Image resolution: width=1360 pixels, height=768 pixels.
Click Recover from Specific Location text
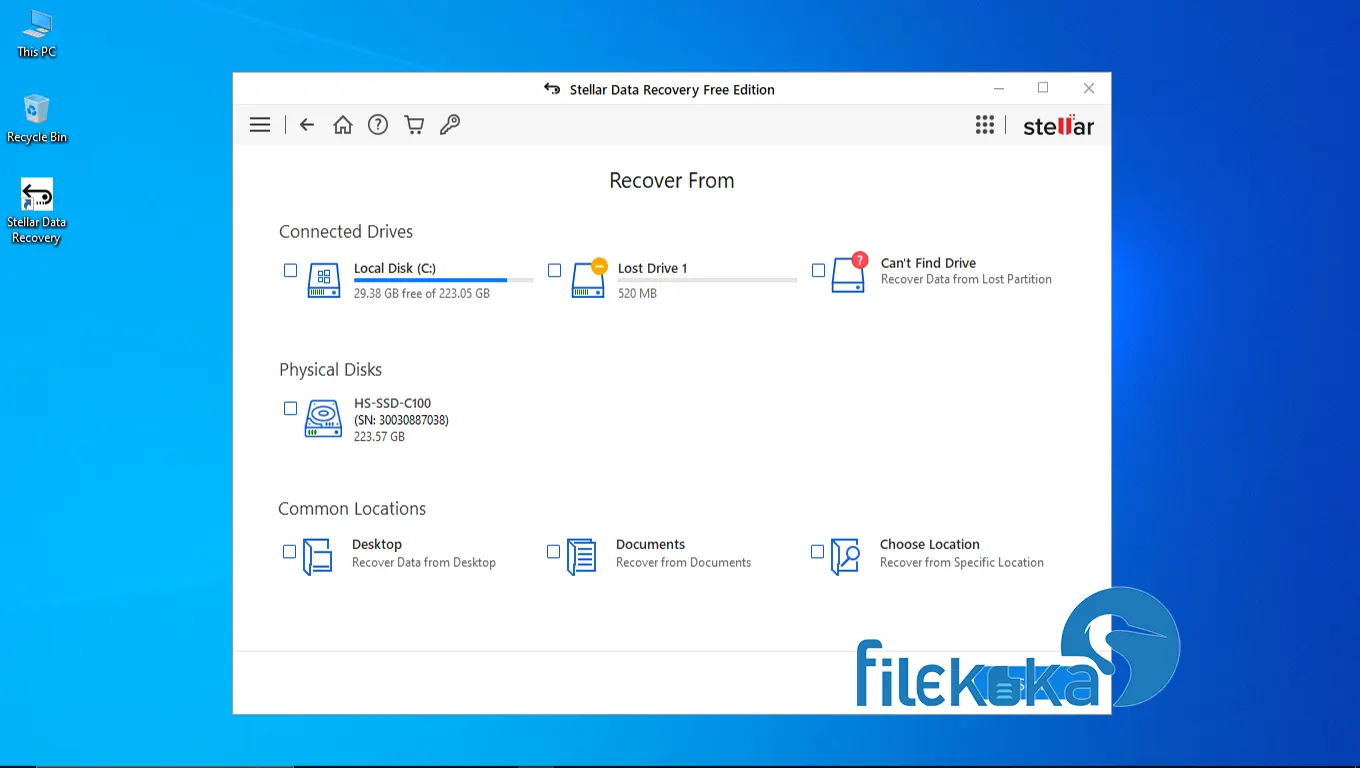tap(962, 562)
